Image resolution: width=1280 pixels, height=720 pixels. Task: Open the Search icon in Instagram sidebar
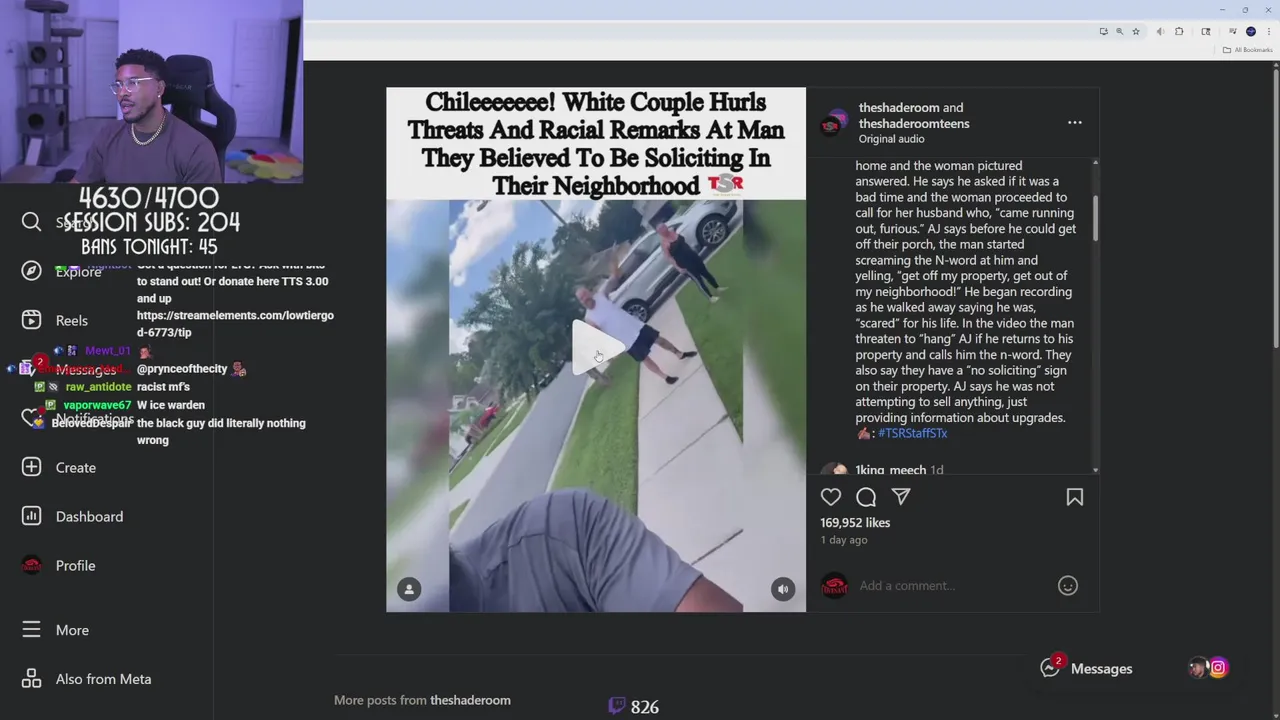[x=32, y=222]
